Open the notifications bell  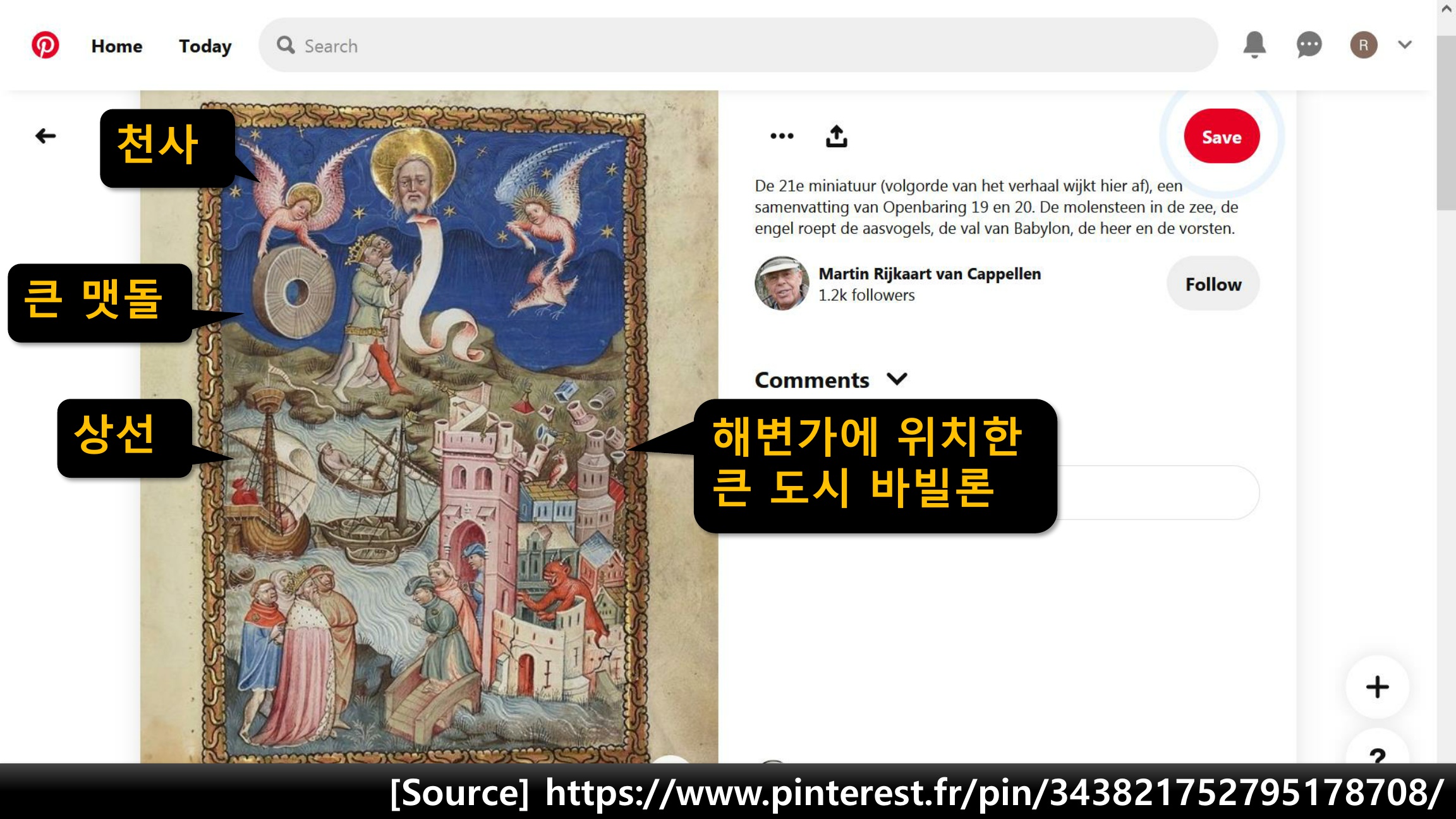(x=1254, y=45)
